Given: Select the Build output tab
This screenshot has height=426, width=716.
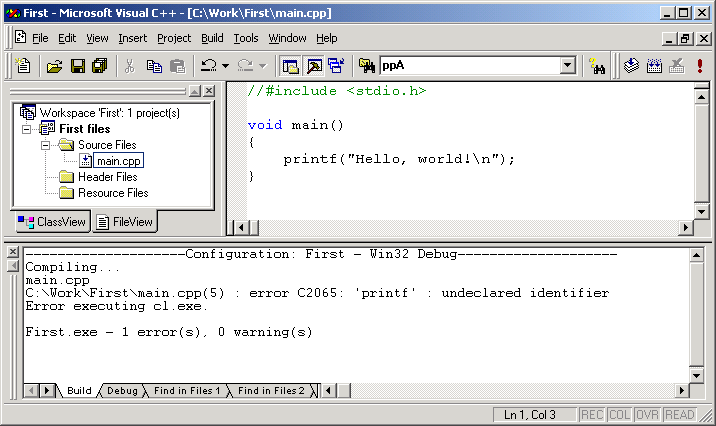Looking at the screenshot, I should [79, 391].
